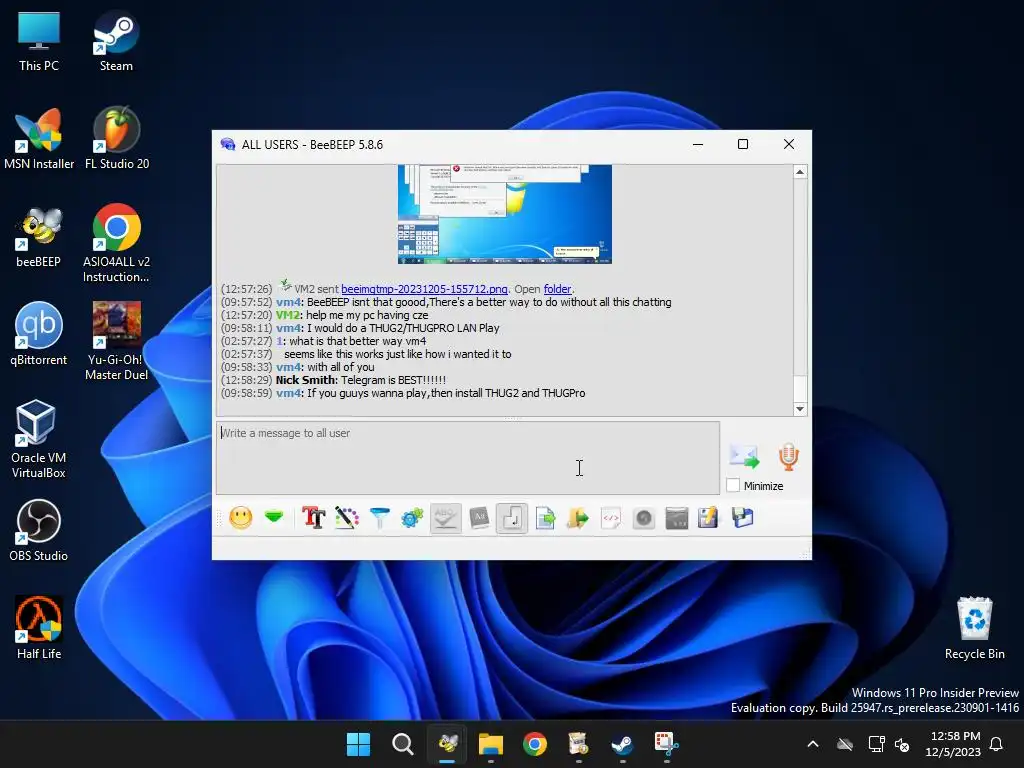Click the shared screenshot thumbnail in chat

click(505, 214)
